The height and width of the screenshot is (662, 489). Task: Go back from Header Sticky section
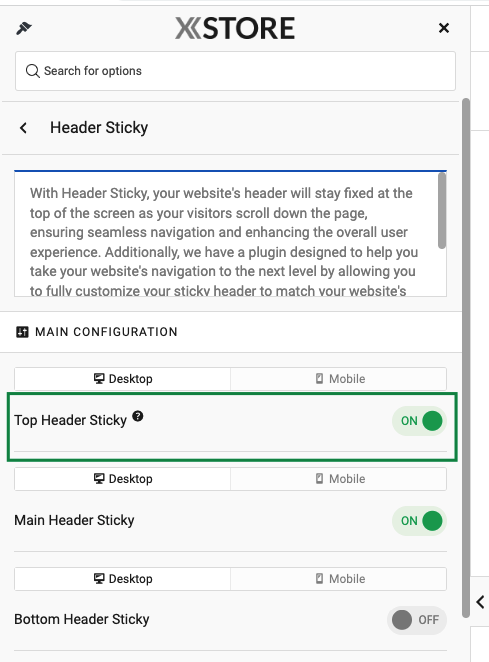[23, 128]
